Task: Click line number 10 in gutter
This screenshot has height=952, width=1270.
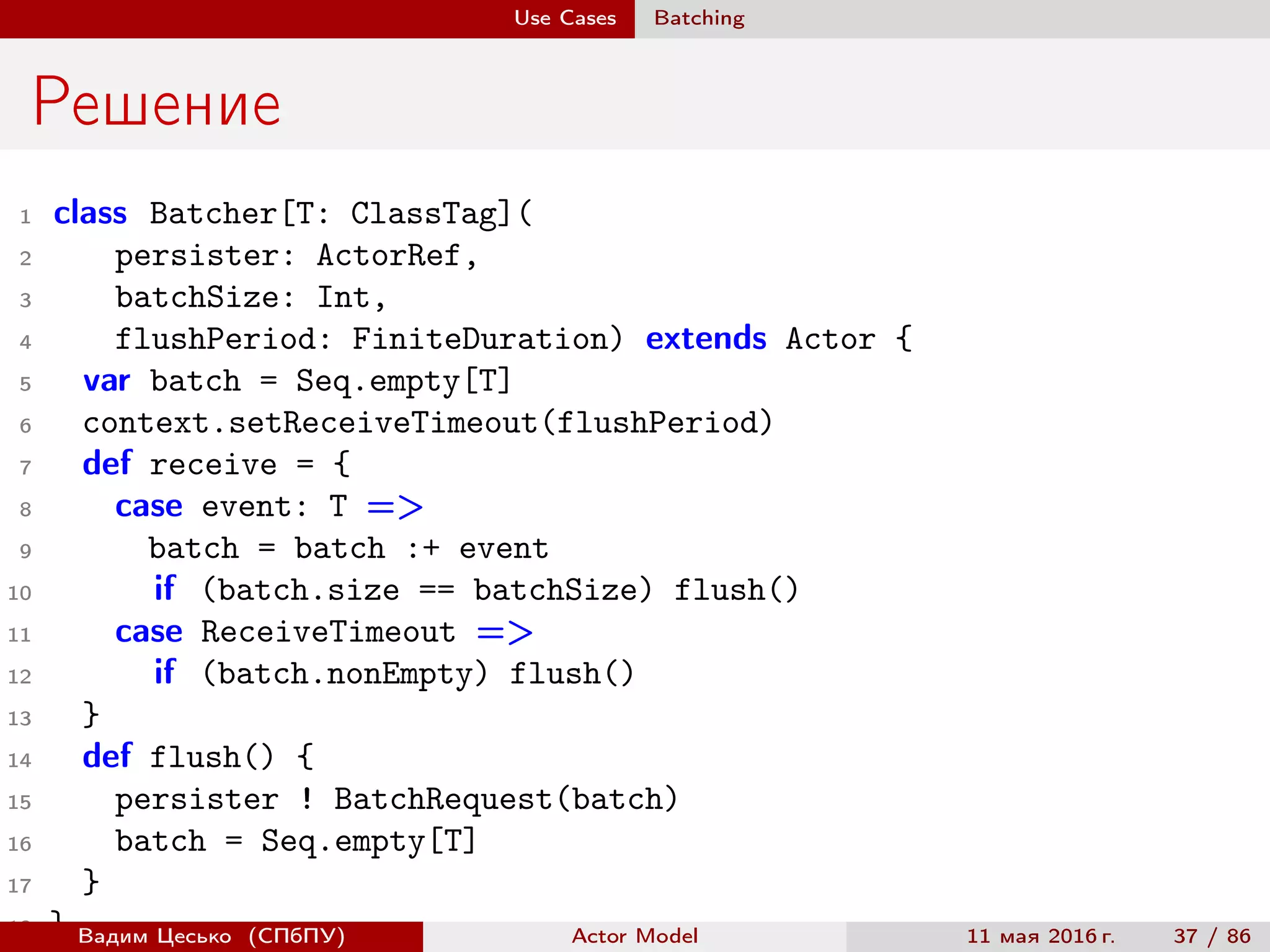Action: (20, 593)
